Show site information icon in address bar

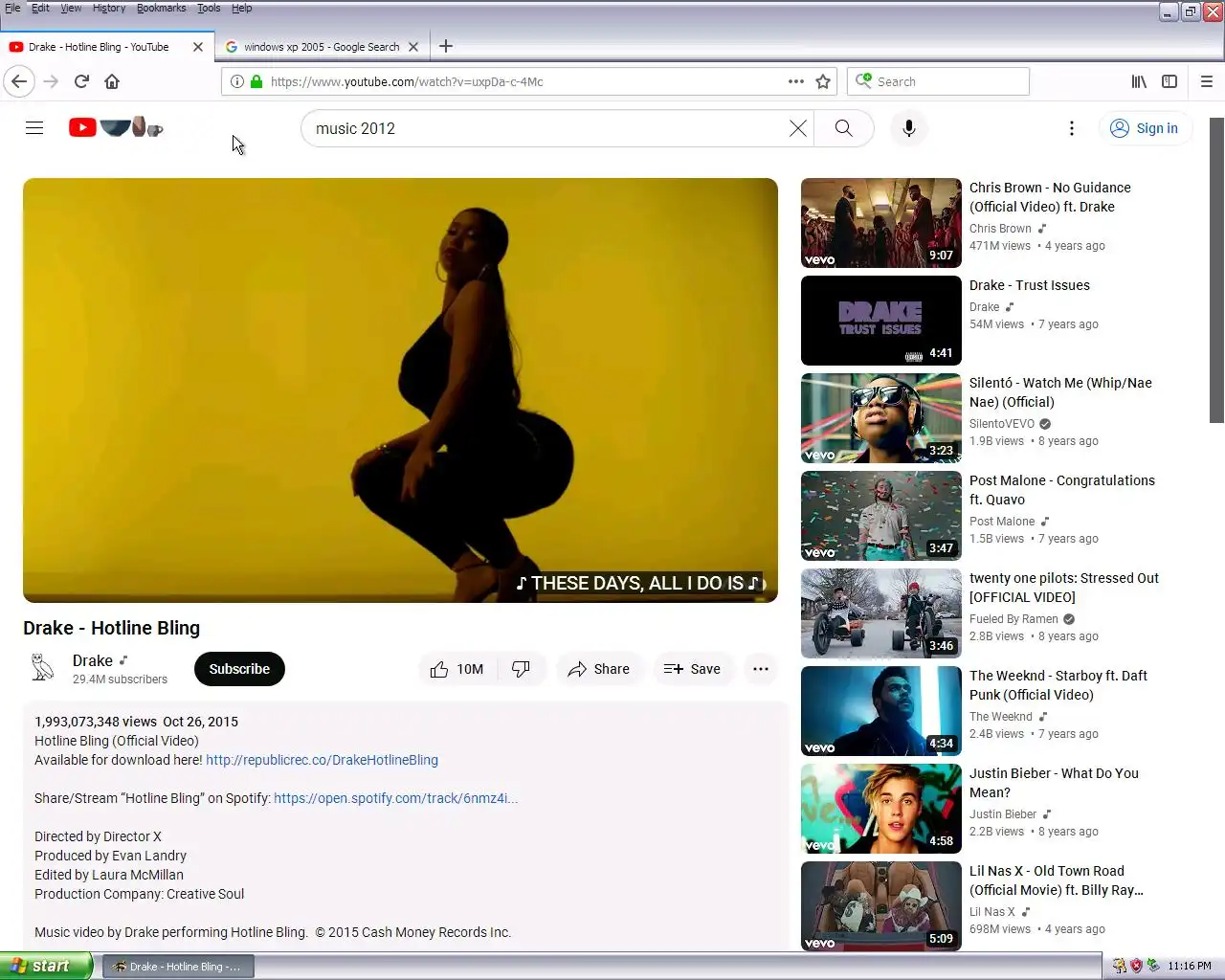[237, 81]
